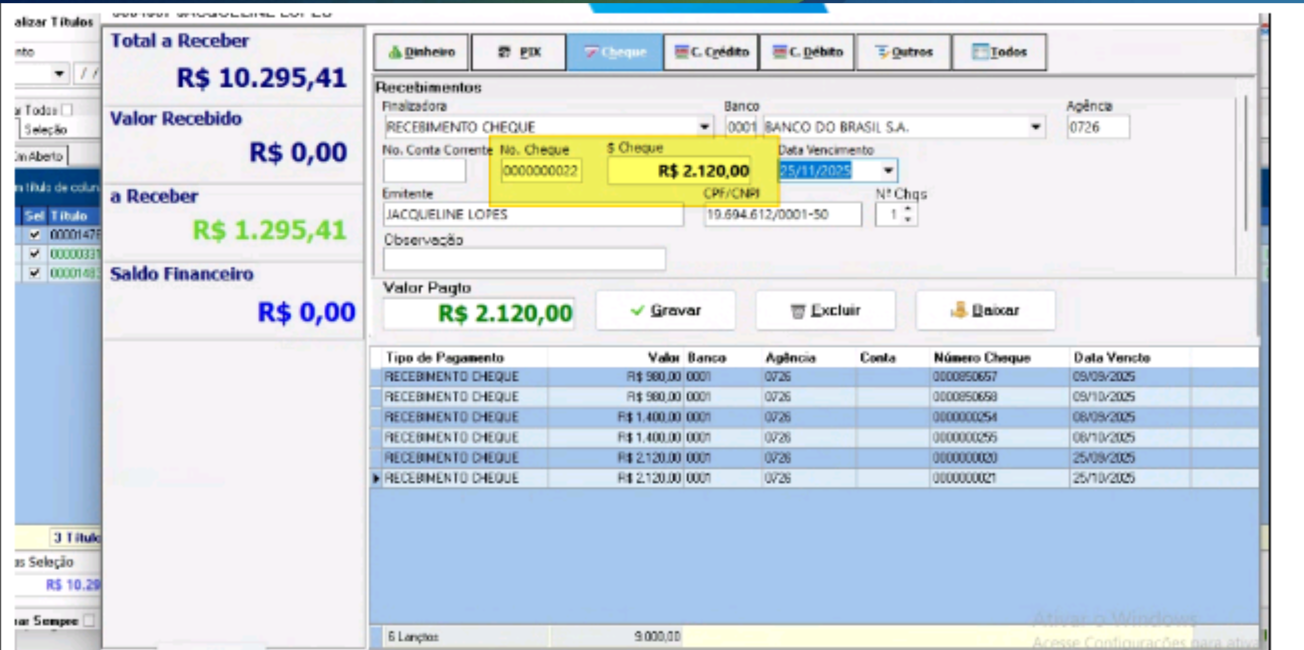Open the Outros payment option
Image resolution: width=1304 pixels, height=650 pixels.
click(x=903, y=52)
